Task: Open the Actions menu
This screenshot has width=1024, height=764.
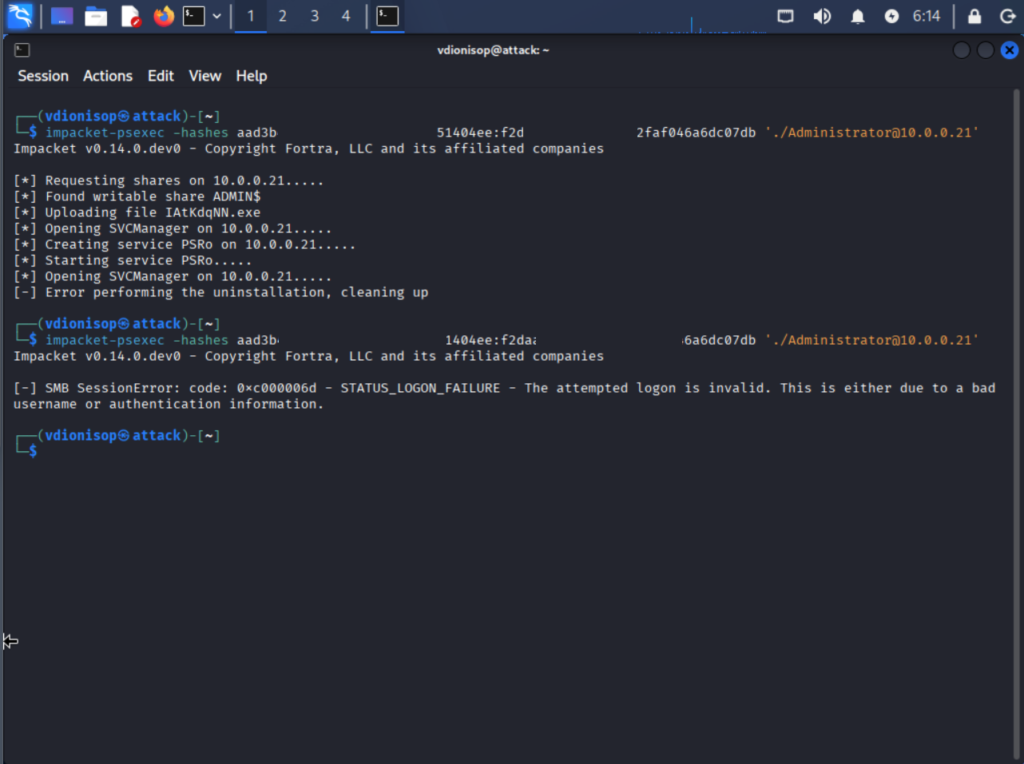Action: (108, 76)
